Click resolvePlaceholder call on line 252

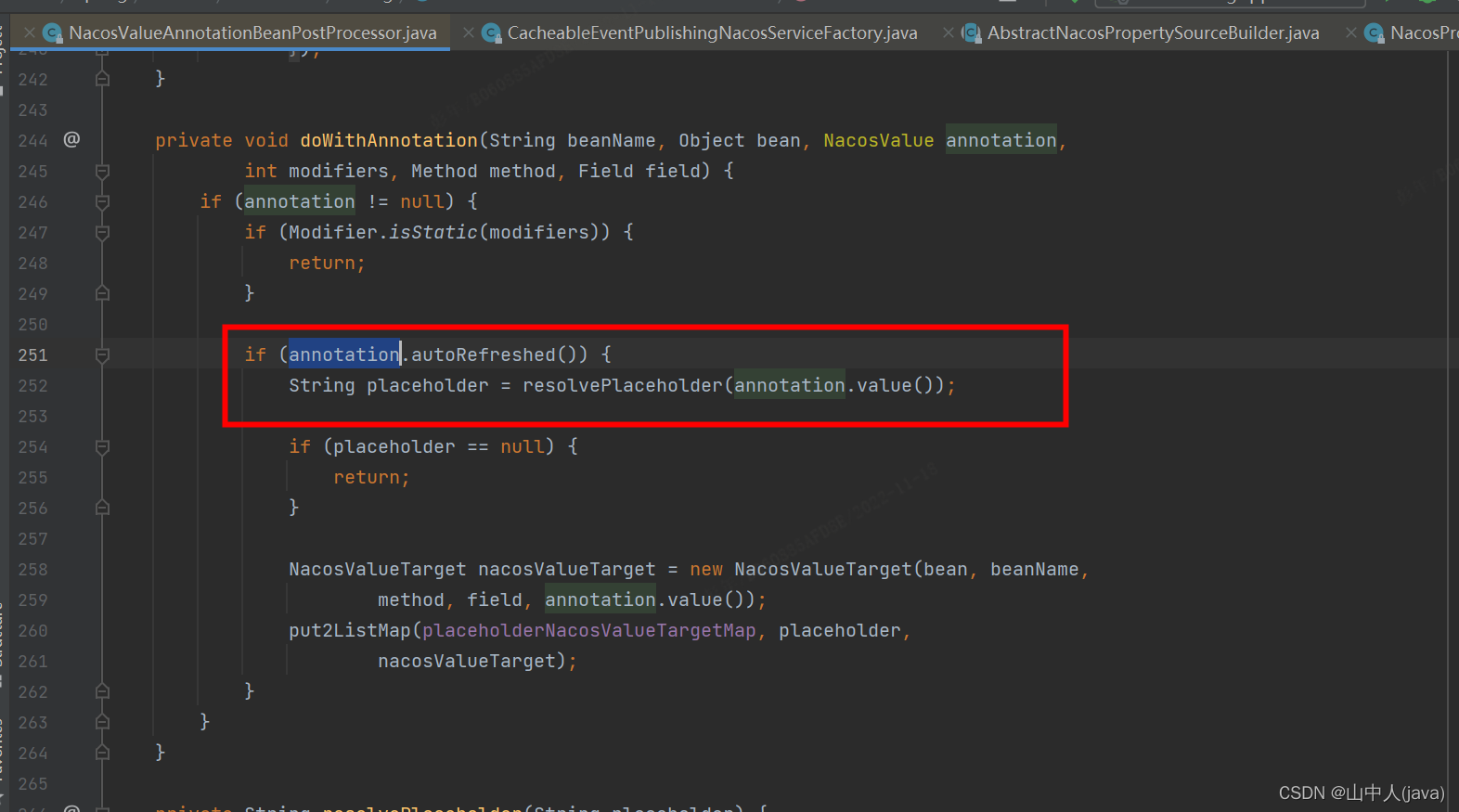pyautogui.click(x=623, y=385)
